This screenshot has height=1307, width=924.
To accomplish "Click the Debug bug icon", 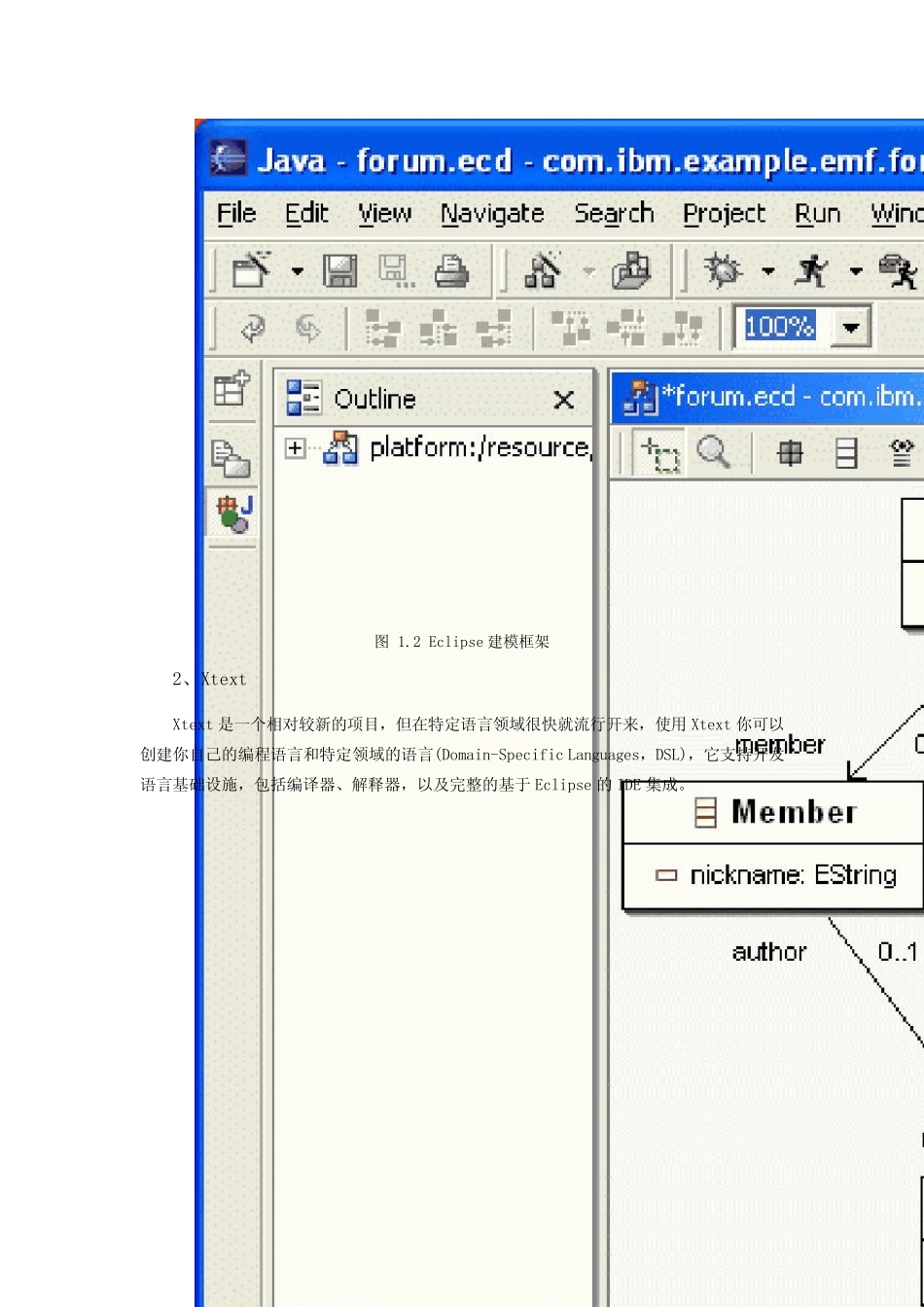I will tap(724, 271).
